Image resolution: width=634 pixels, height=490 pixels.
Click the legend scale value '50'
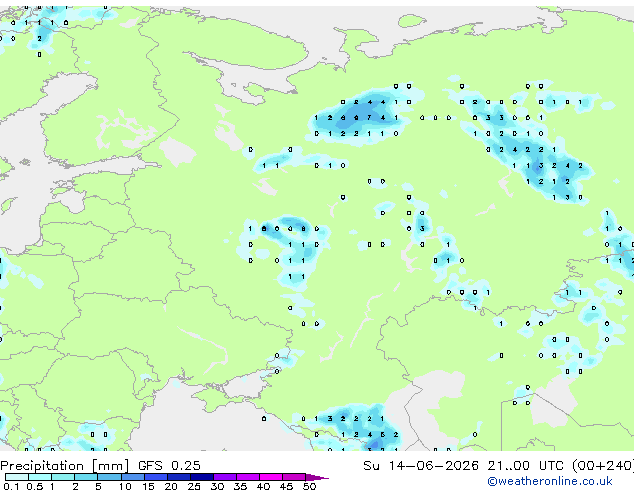(310, 486)
